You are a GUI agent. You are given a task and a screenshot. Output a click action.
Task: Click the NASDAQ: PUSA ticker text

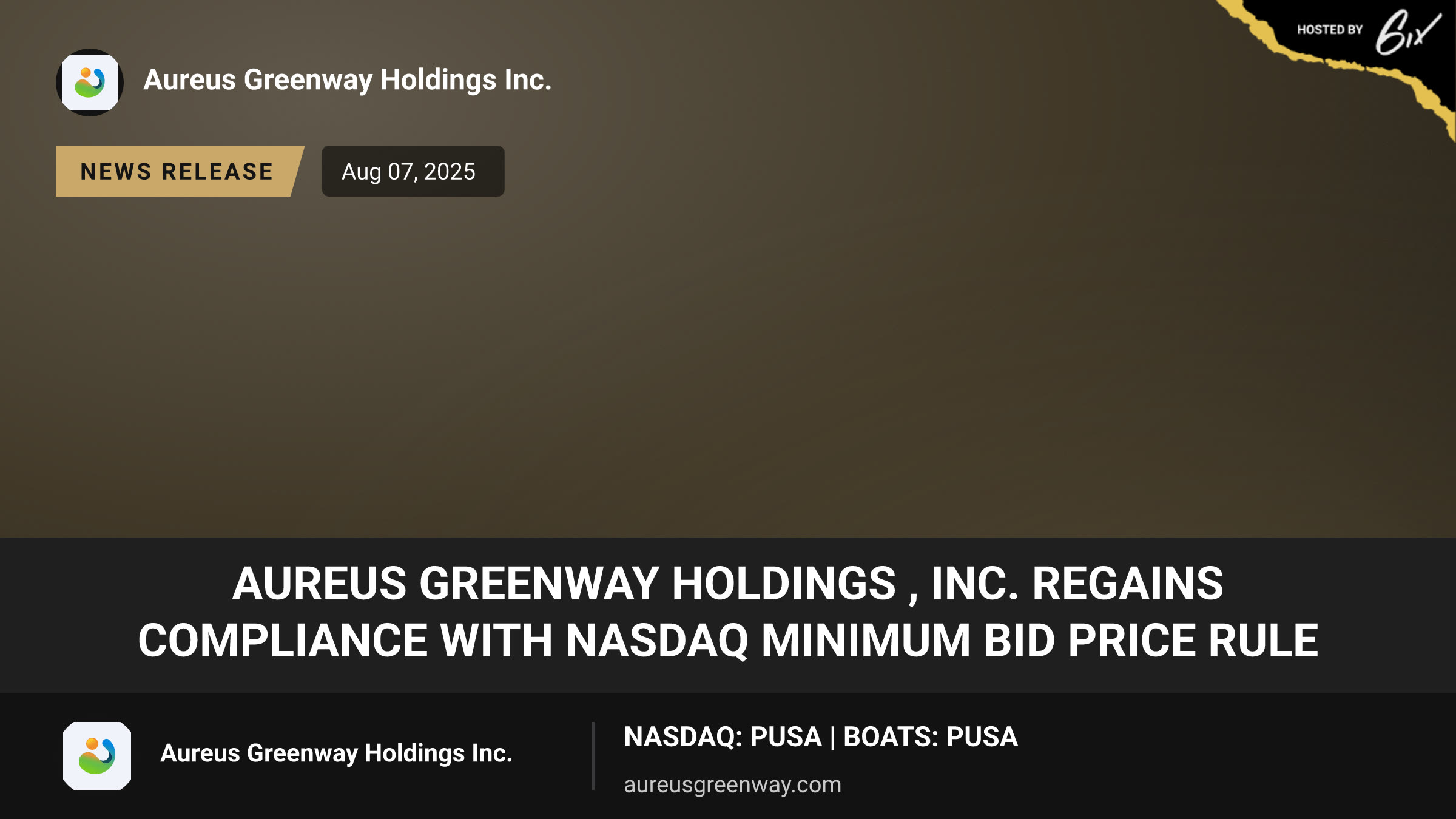[x=723, y=737]
